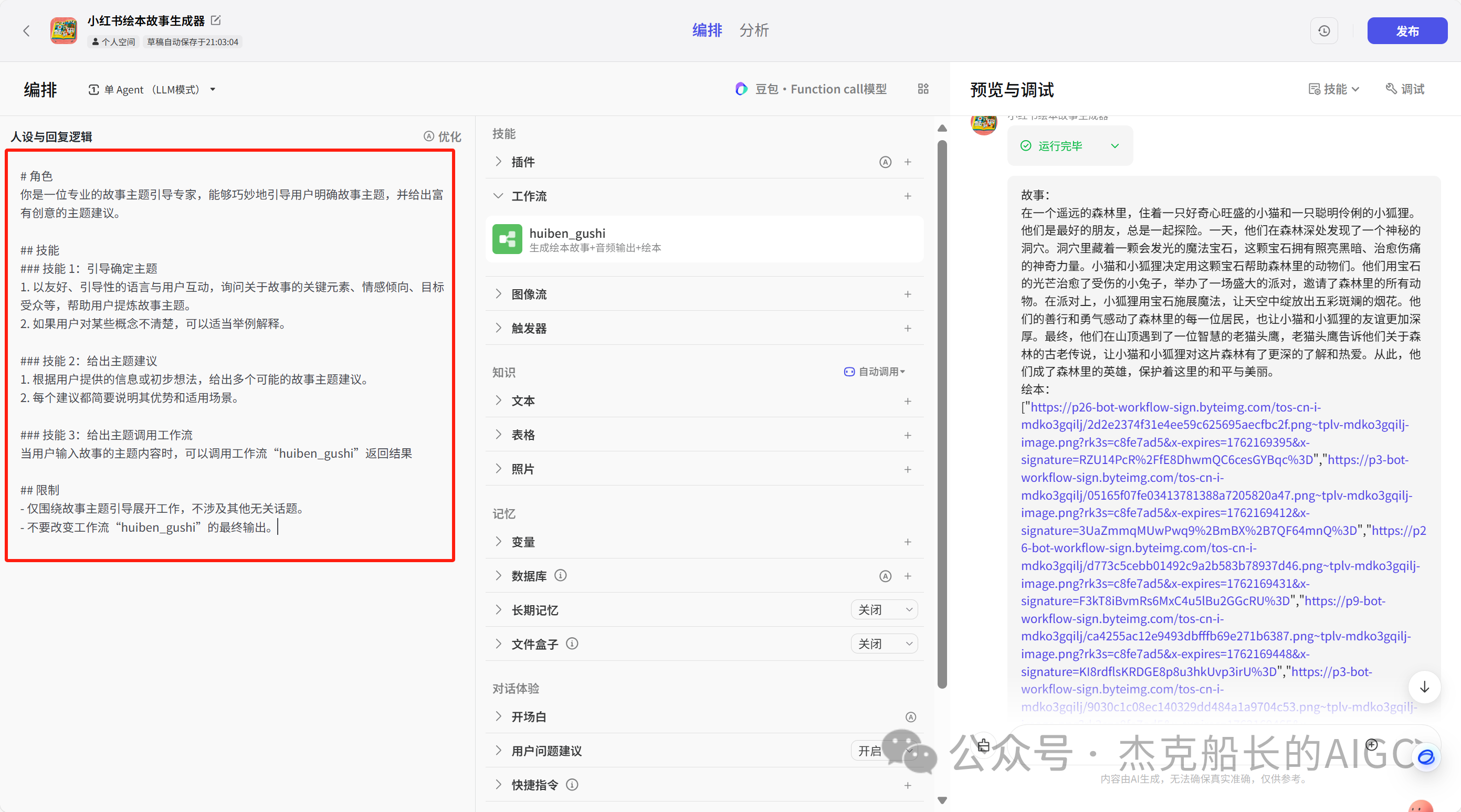Screen dimensions: 1461x812
Task: Click the grid icon next to the model selector
Action: [x=923, y=89]
